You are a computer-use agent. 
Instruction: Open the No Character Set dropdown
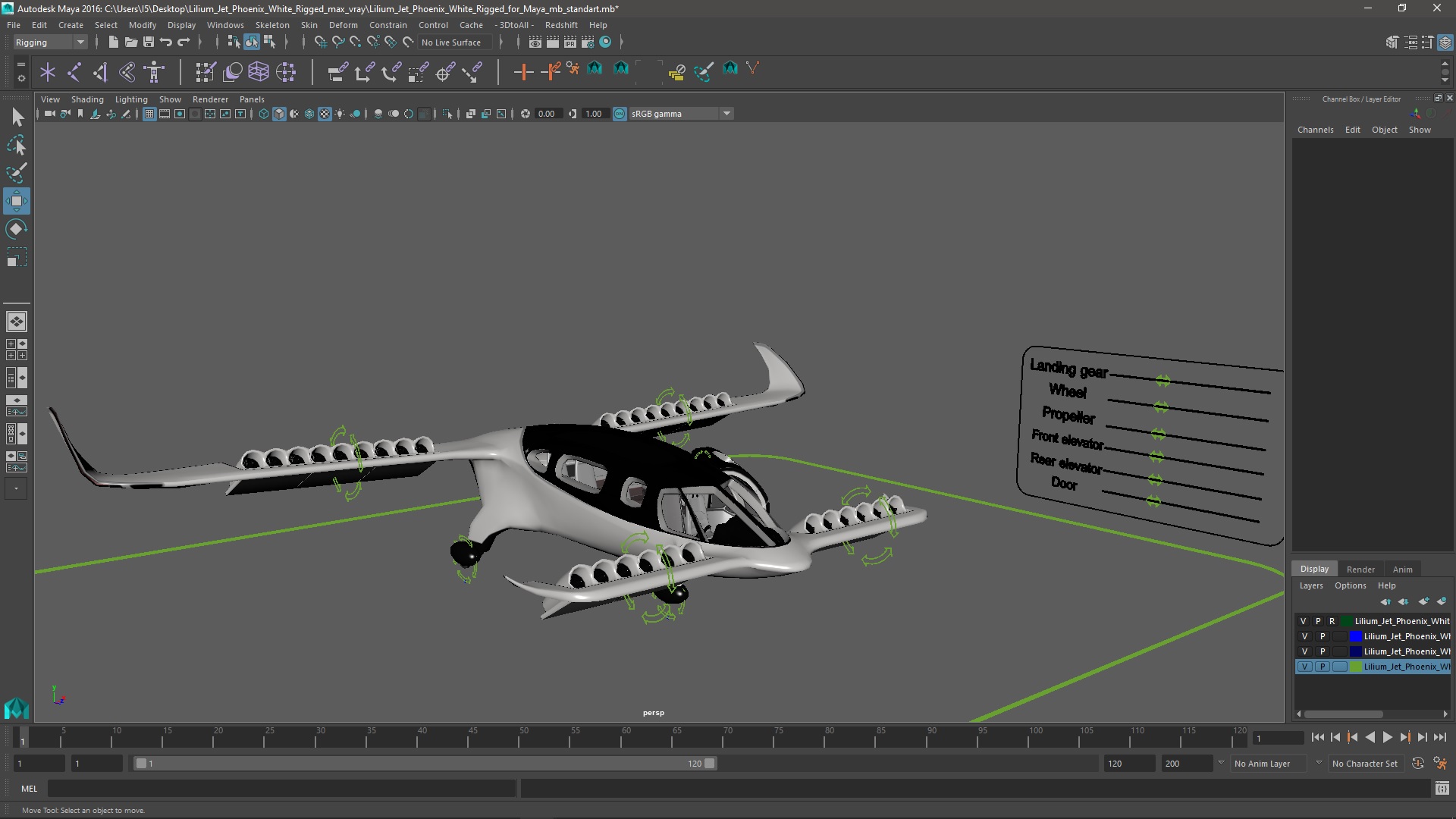[x=1365, y=764]
